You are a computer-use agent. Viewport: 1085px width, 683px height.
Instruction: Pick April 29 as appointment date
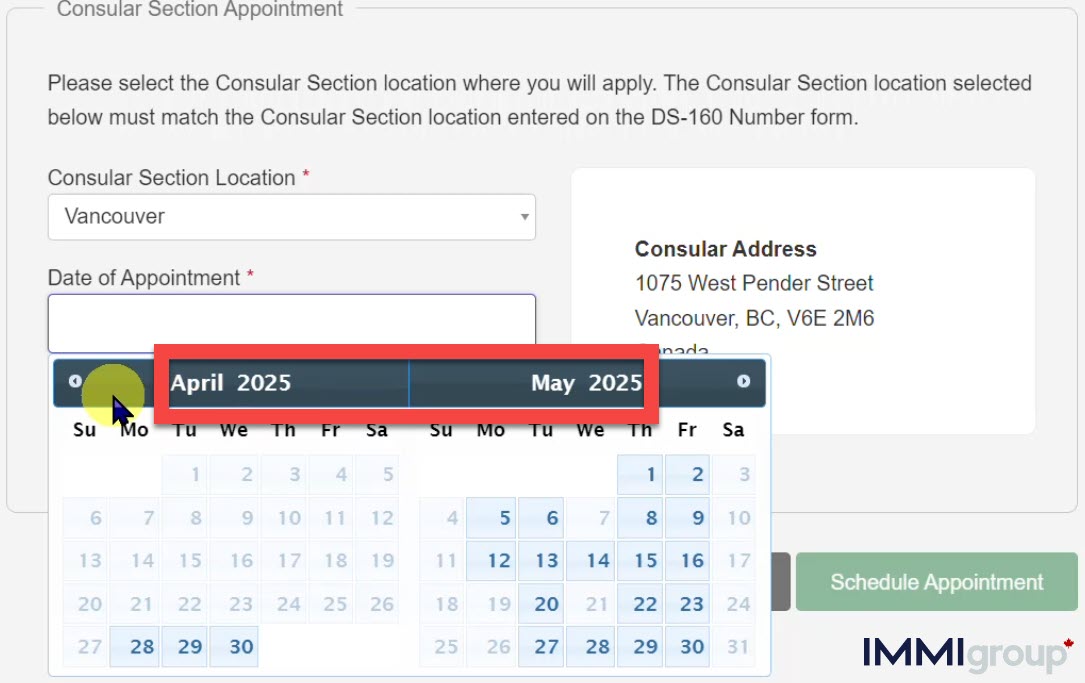point(184,647)
